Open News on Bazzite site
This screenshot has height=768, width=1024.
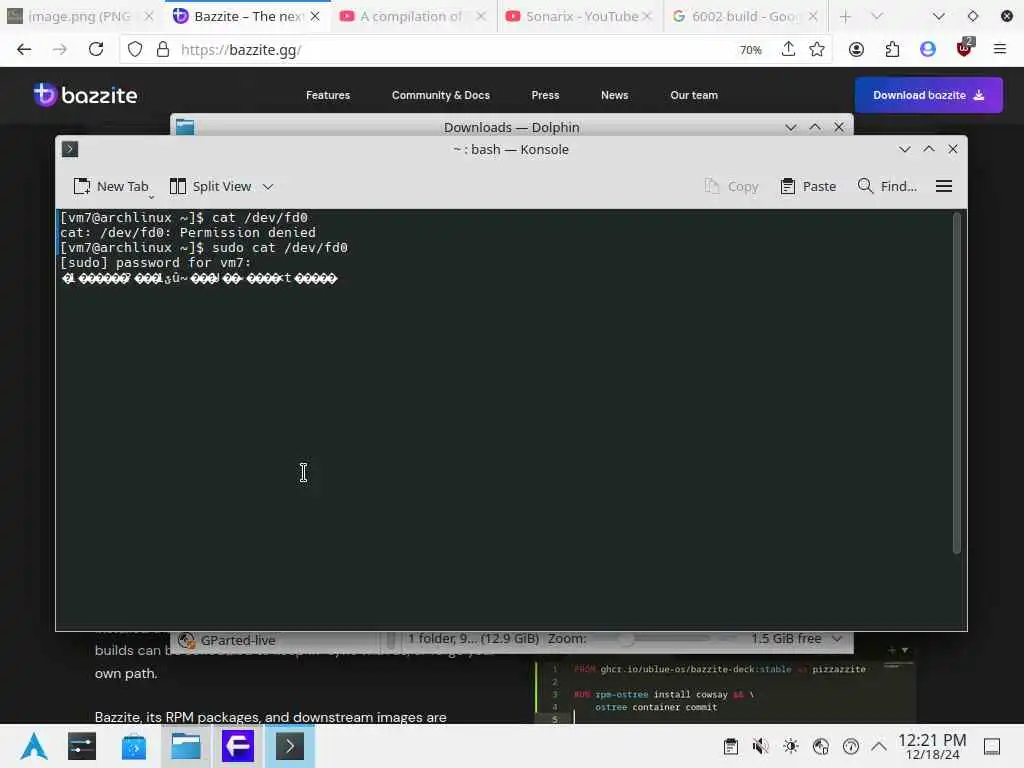615,95
